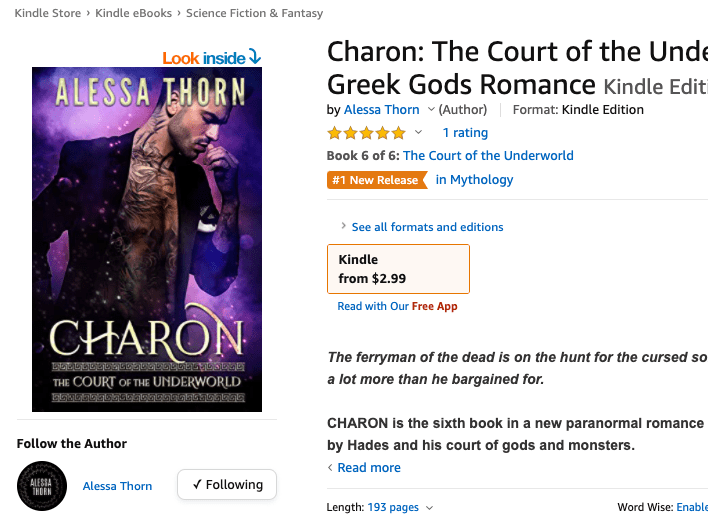Image resolution: width=708 pixels, height=518 pixels.
Task: Expand See all formats and editions
Action: point(427,227)
